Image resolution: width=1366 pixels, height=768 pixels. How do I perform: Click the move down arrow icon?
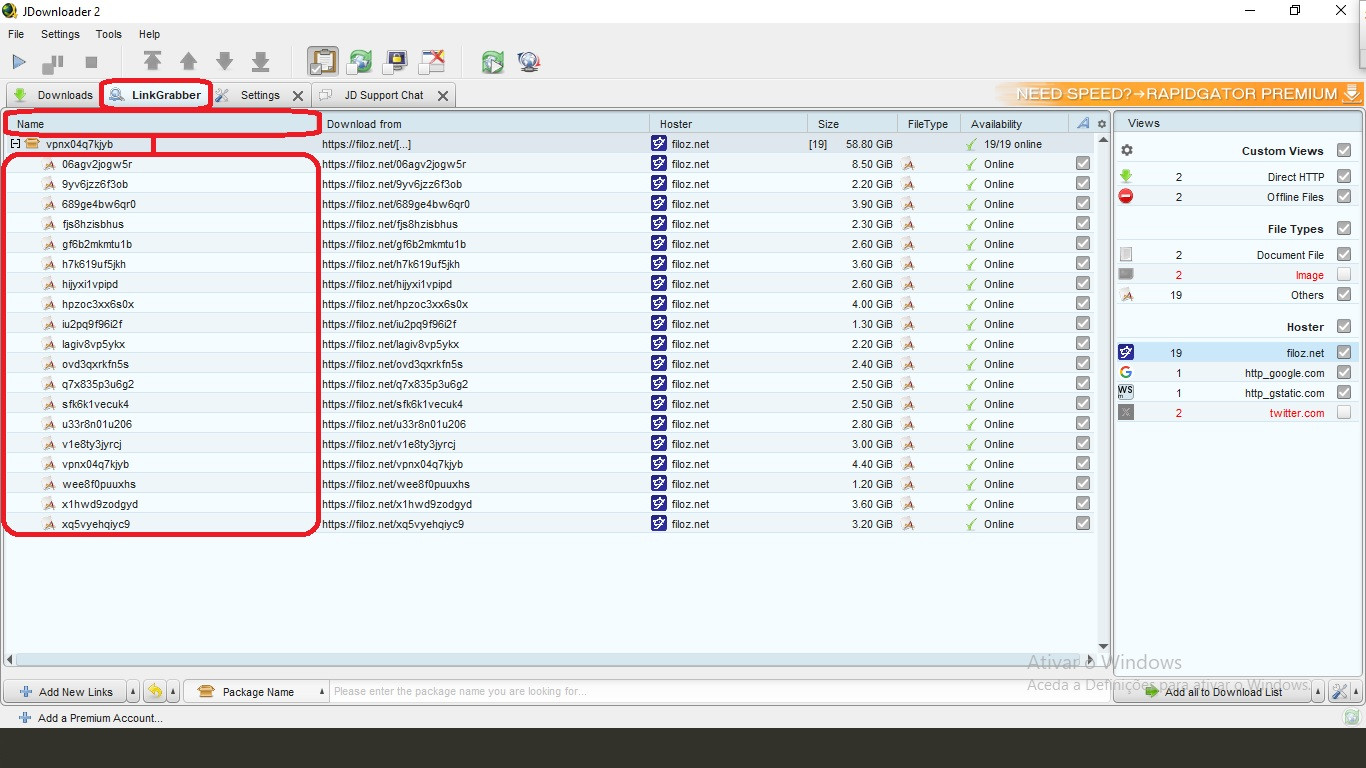pyautogui.click(x=224, y=62)
